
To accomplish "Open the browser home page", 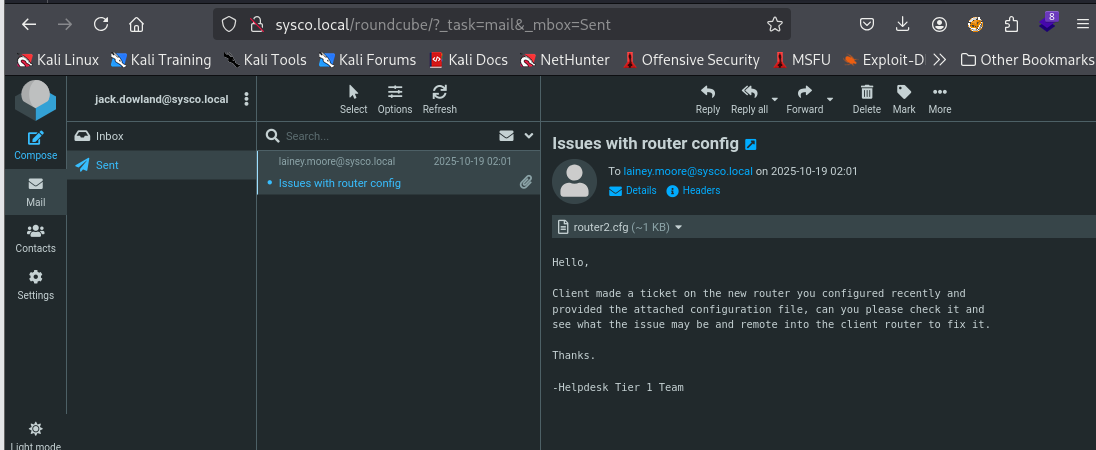I will 137,24.
